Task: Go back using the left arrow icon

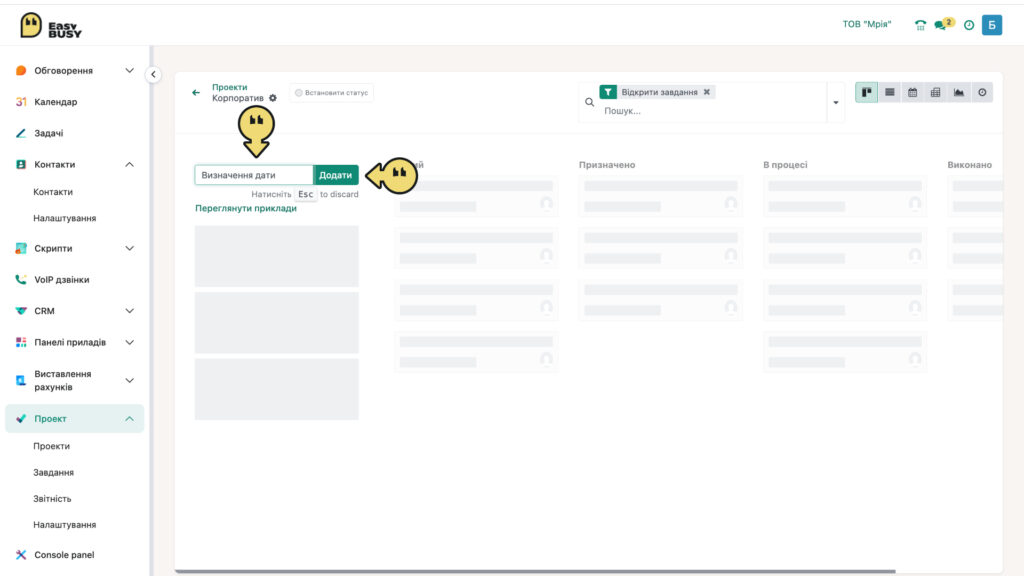Action: click(x=196, y=93)
